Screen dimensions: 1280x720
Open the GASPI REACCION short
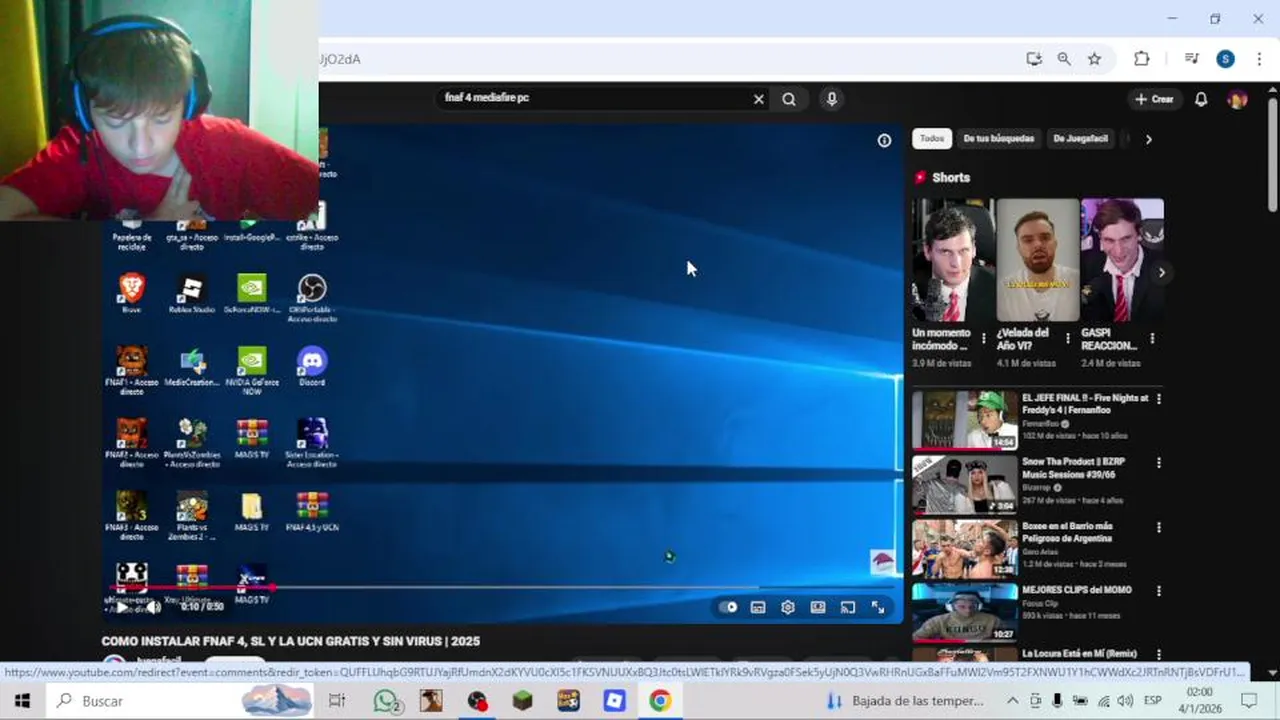click(1122, 260)
